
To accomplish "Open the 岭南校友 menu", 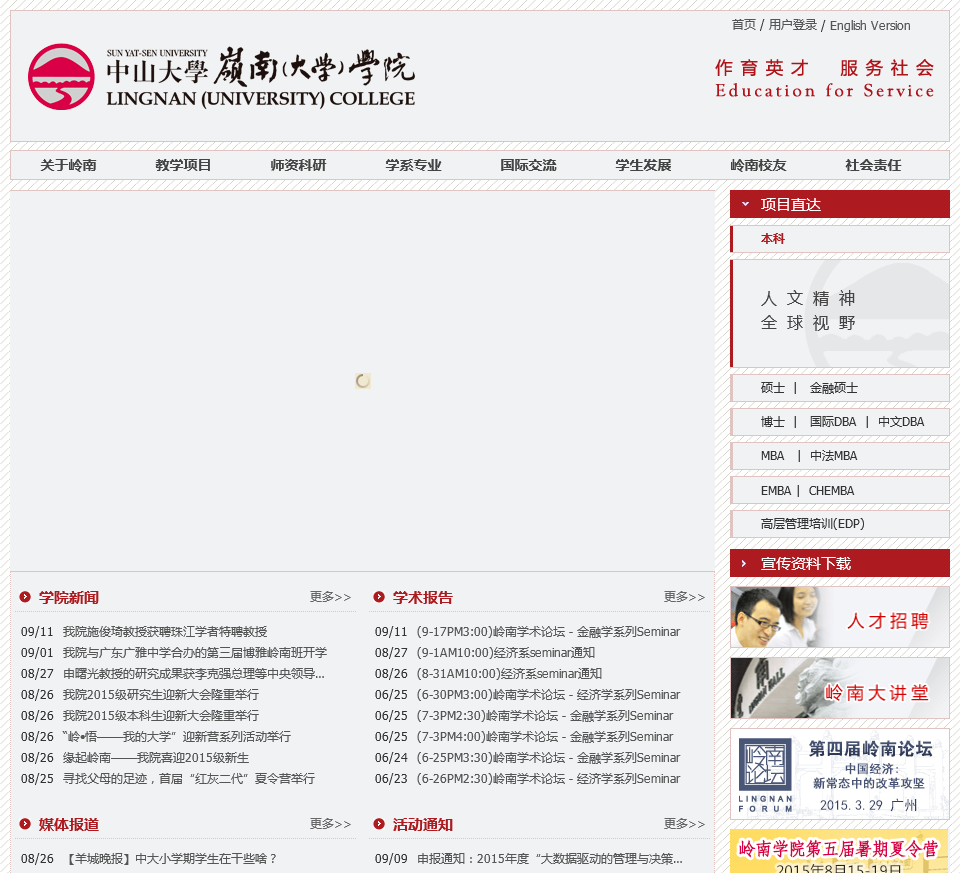I will (759, 165).
